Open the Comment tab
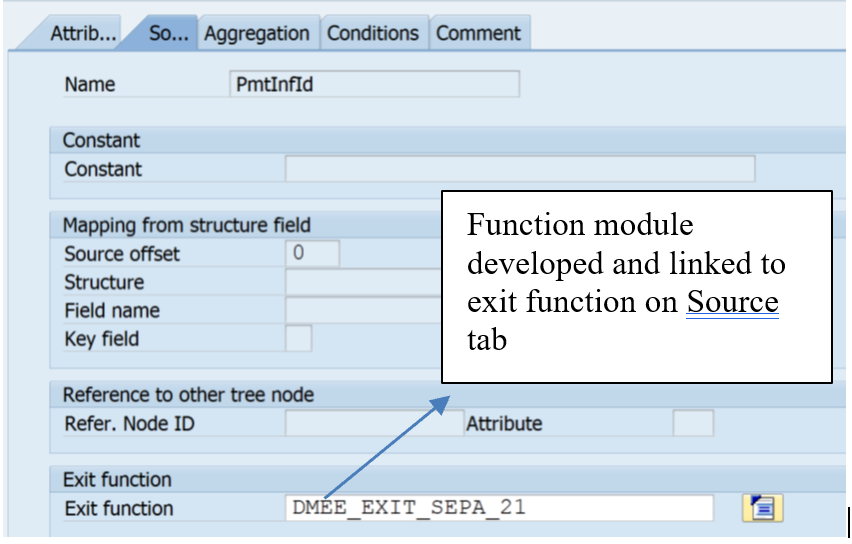This screenshot has width=852, height=544. click(x=479, y=34)
